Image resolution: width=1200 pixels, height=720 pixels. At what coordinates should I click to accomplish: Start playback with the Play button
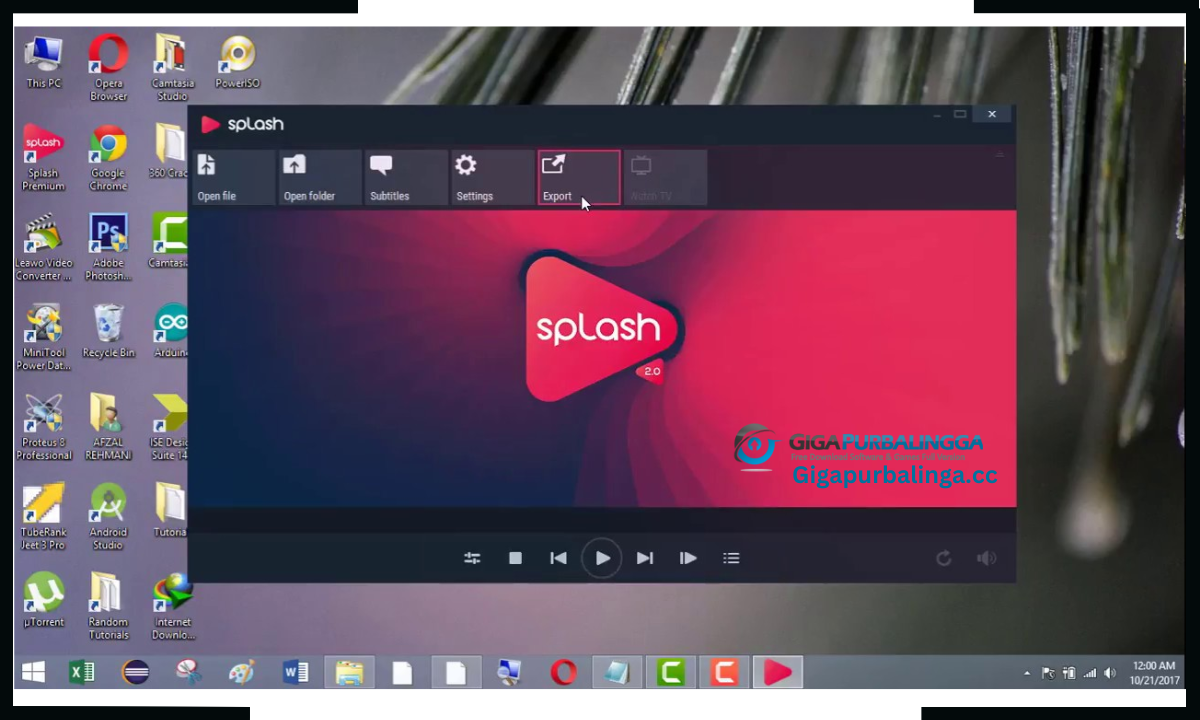(602, 558)
